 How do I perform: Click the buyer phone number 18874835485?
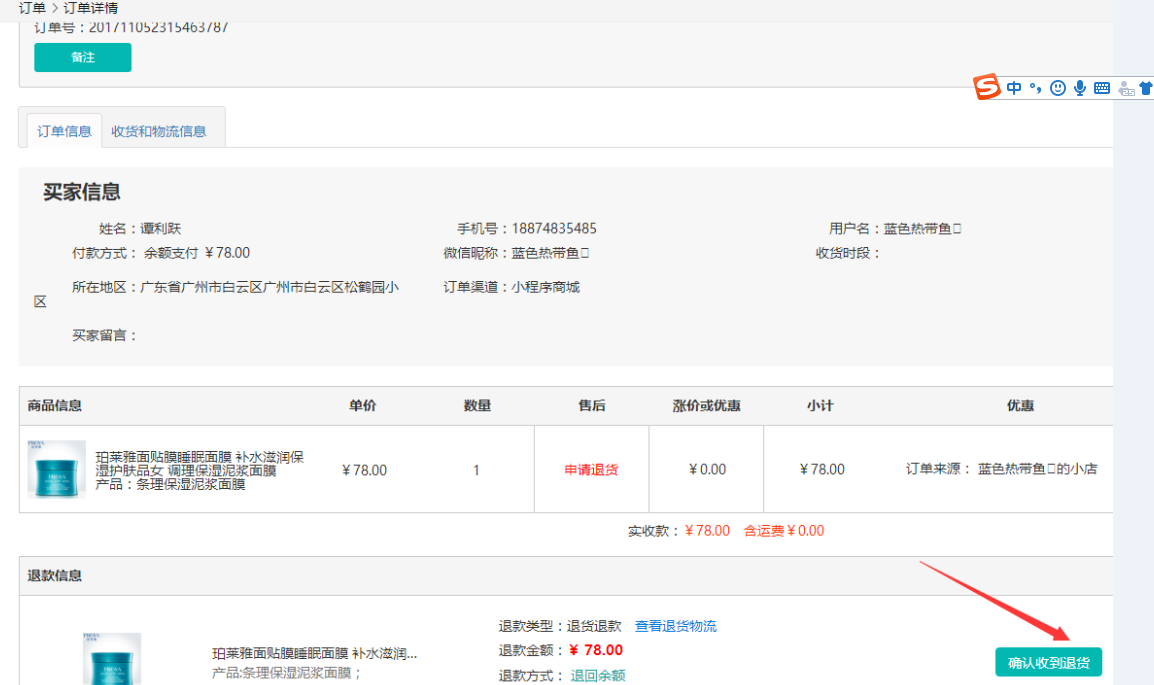(554, 228)
